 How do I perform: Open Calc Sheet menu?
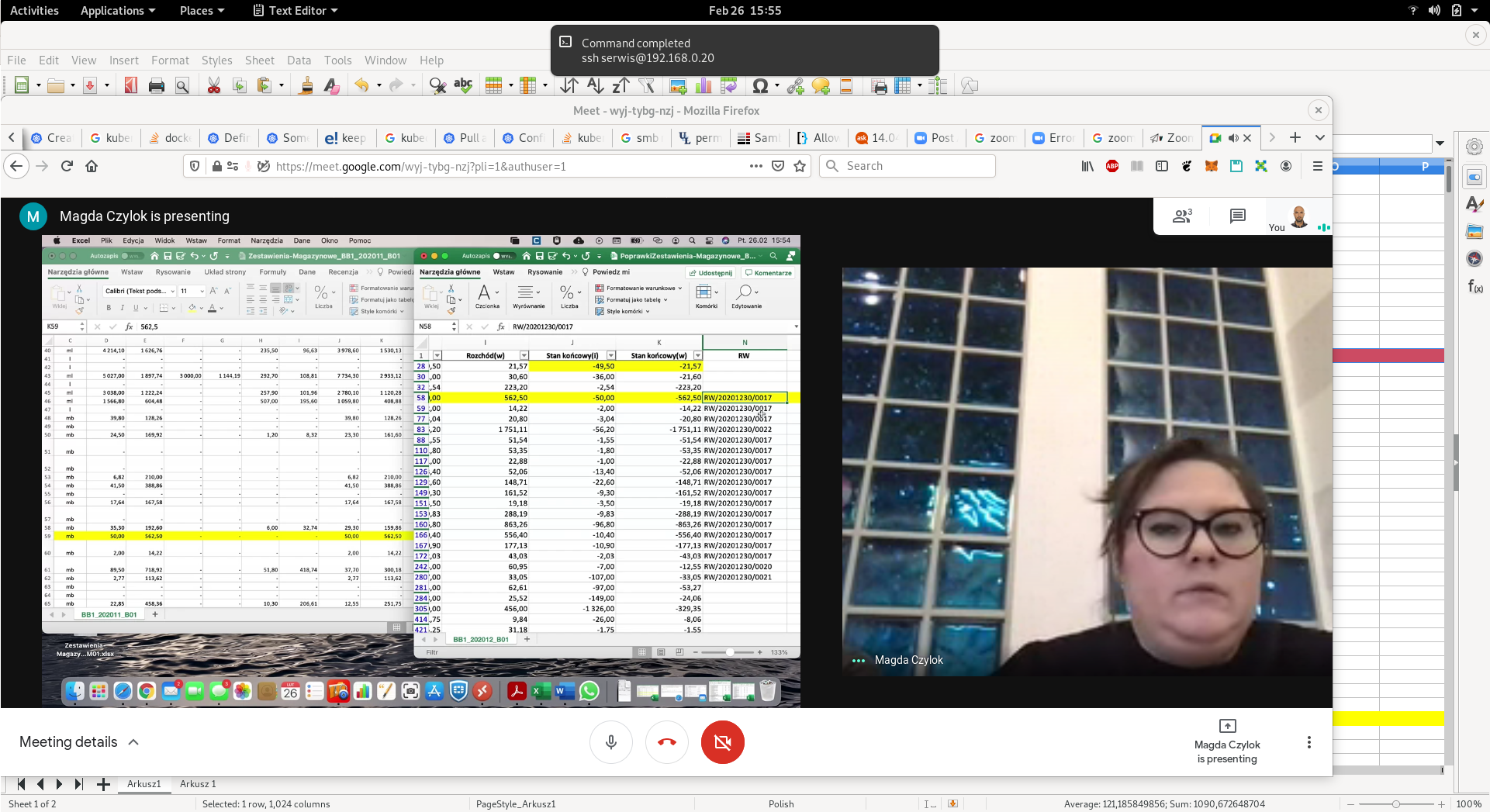(x=260, y=60)
